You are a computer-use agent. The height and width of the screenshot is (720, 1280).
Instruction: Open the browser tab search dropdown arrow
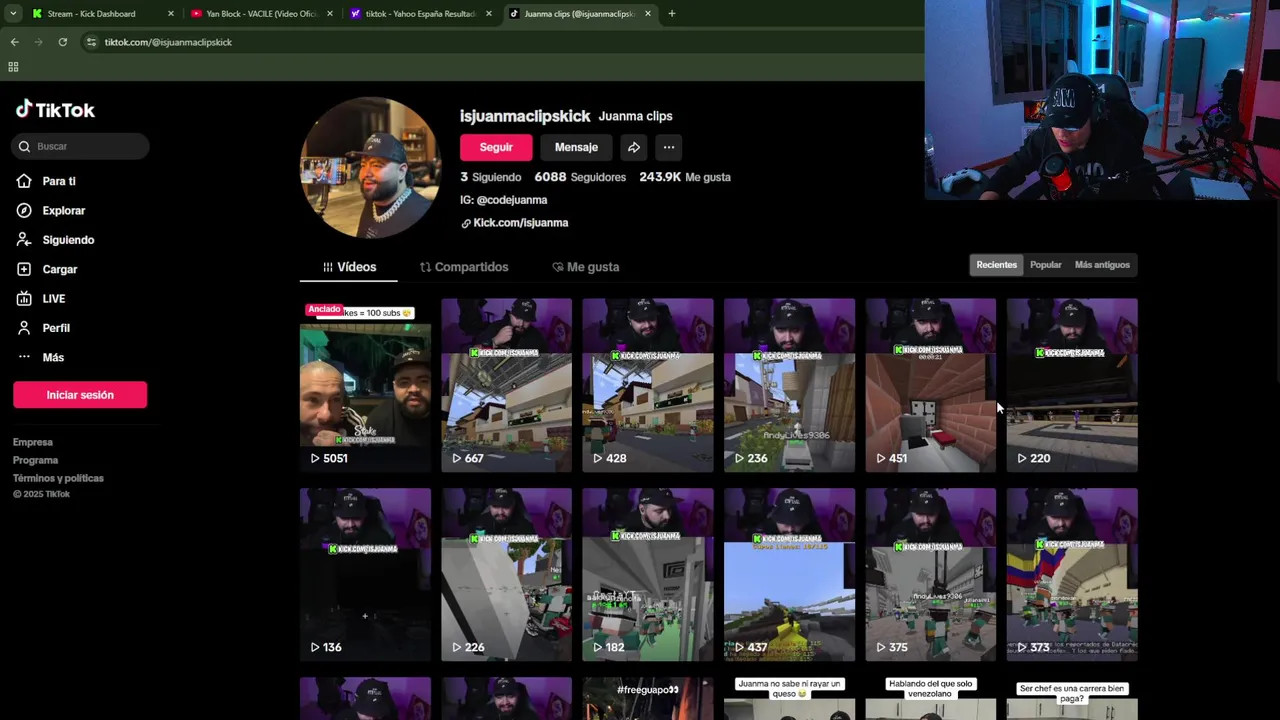coord(12,14)
